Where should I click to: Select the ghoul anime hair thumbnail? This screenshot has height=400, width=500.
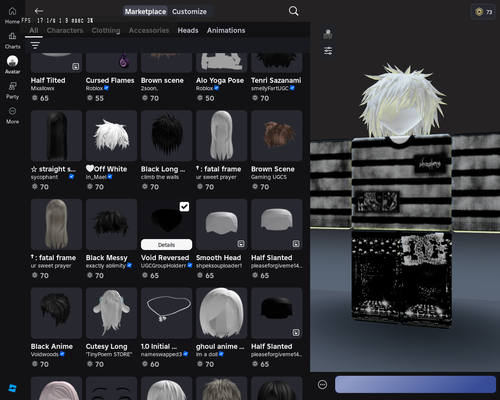[x=221, y=313]
